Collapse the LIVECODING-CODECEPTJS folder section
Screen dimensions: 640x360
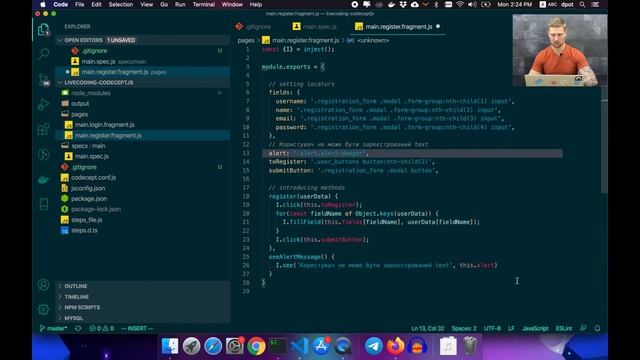coord(142,82)
